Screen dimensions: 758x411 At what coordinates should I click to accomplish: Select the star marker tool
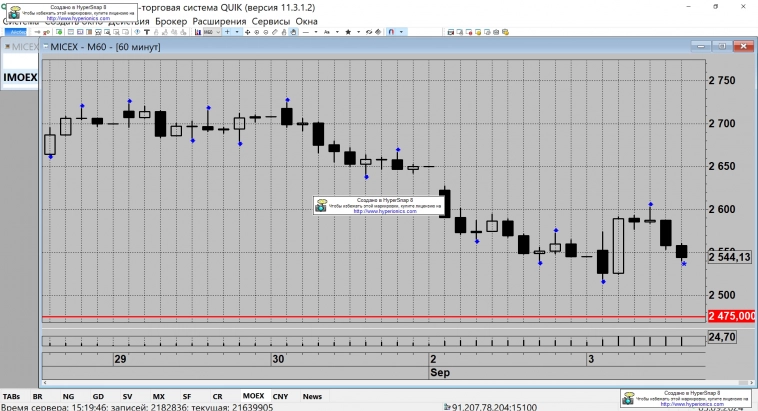tap(349, 32)
